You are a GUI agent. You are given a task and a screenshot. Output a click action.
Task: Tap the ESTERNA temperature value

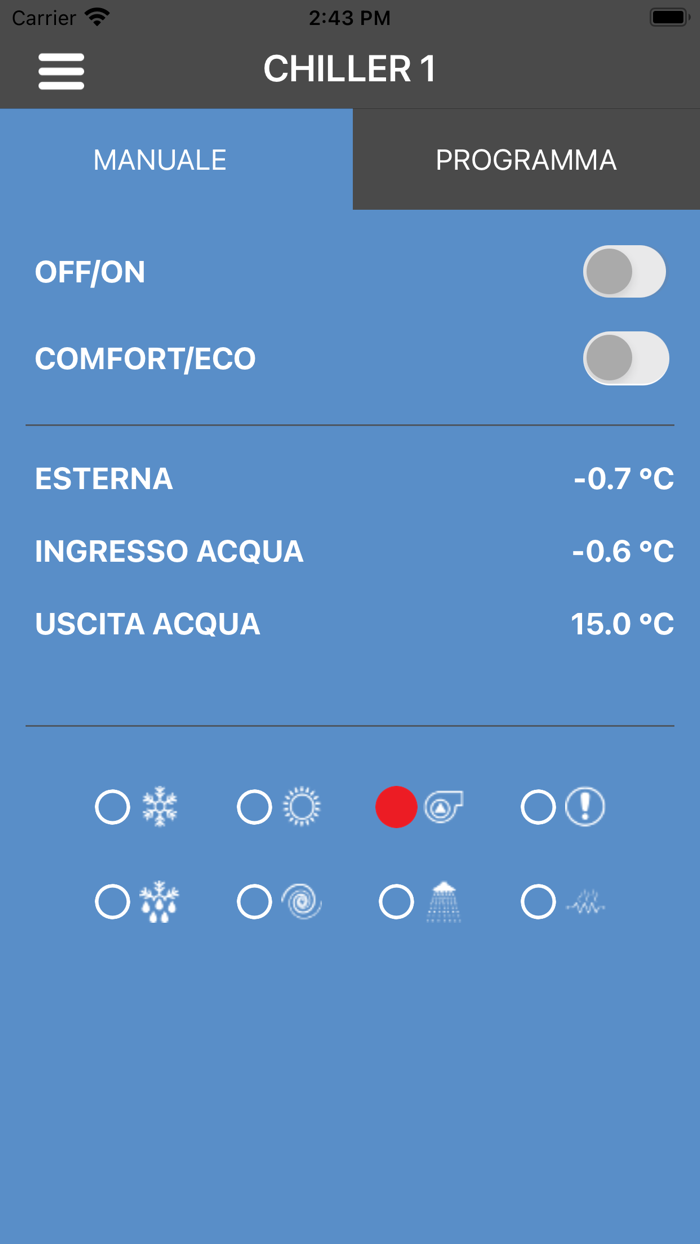point(623,479)
